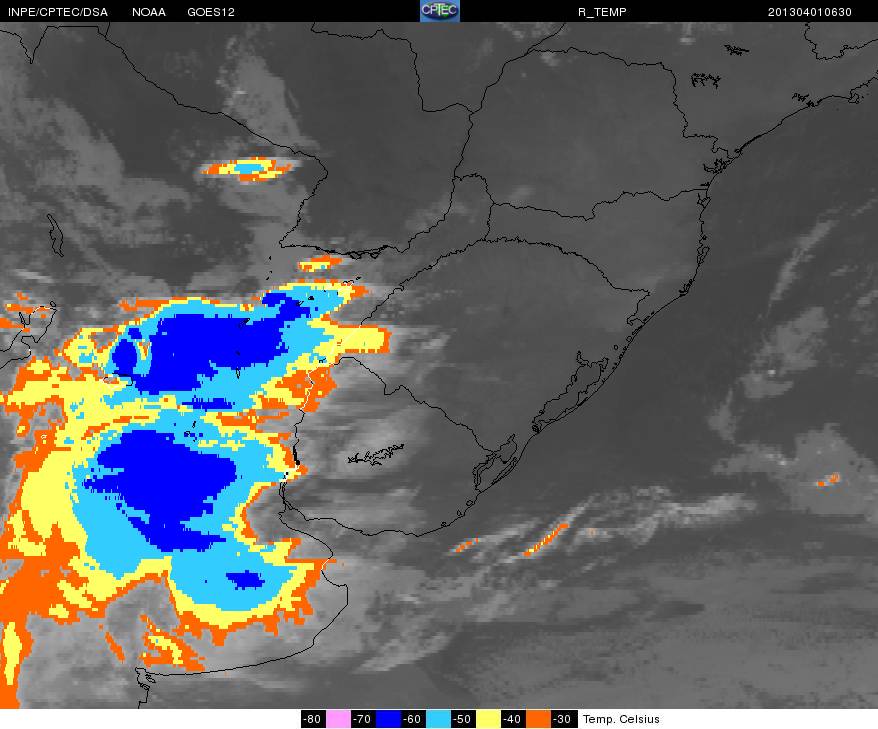Click the -40 legend value
878x729 pixels.
click(x=513, y=719)
